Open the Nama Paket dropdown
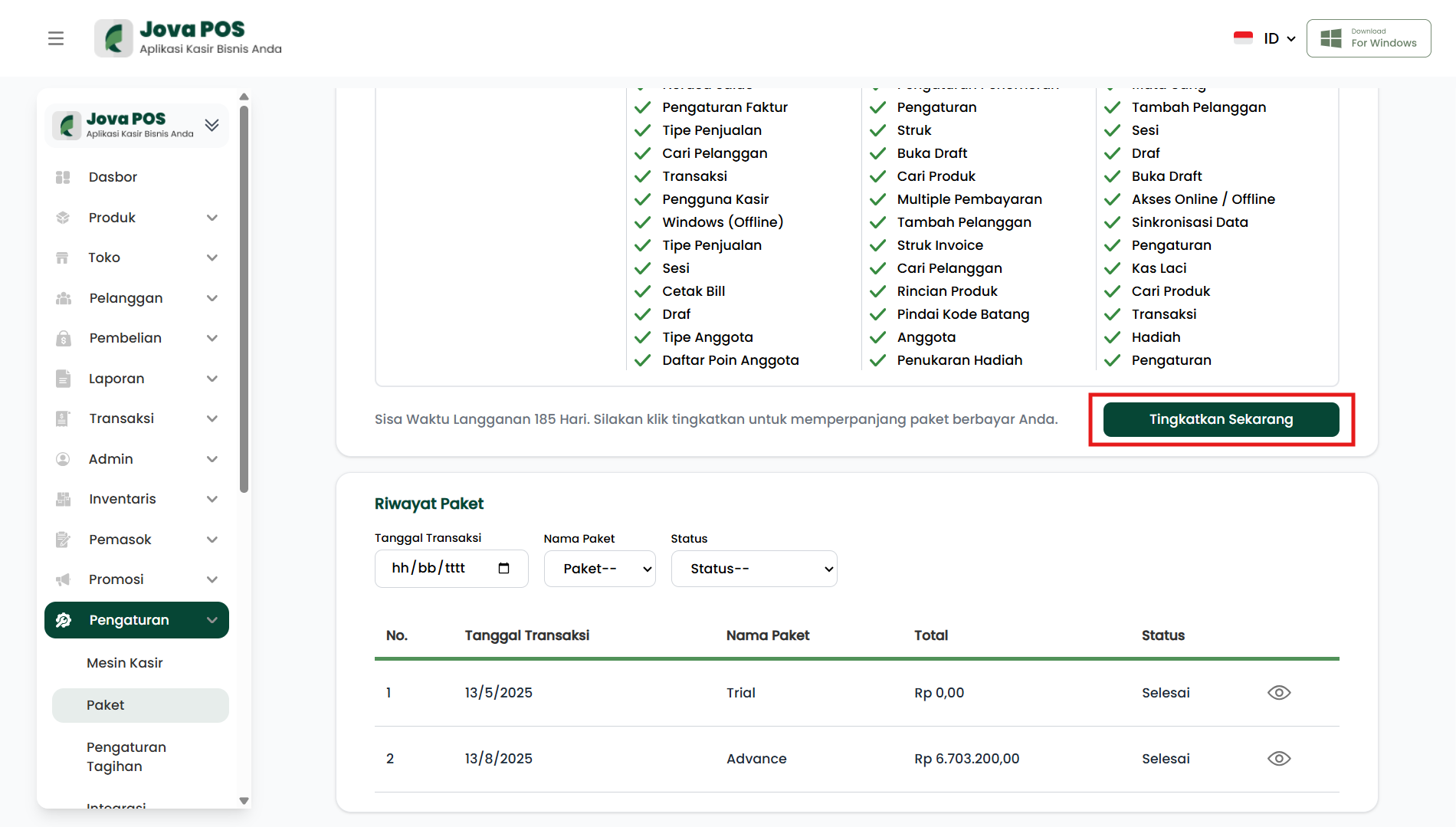This screenshot has width=1456, height=827. coord(599,569)
